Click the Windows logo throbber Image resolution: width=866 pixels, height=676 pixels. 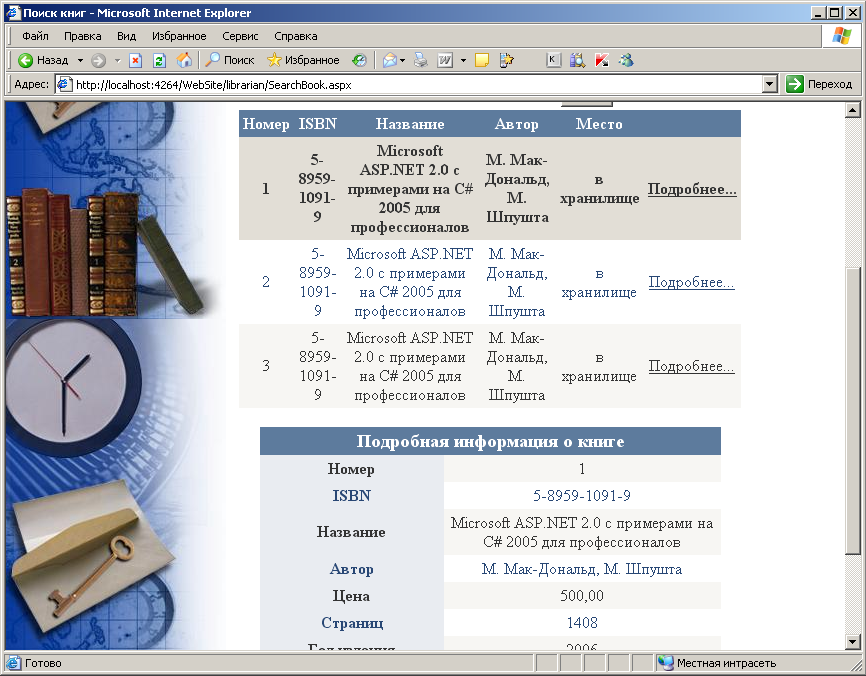pos(841,36)
